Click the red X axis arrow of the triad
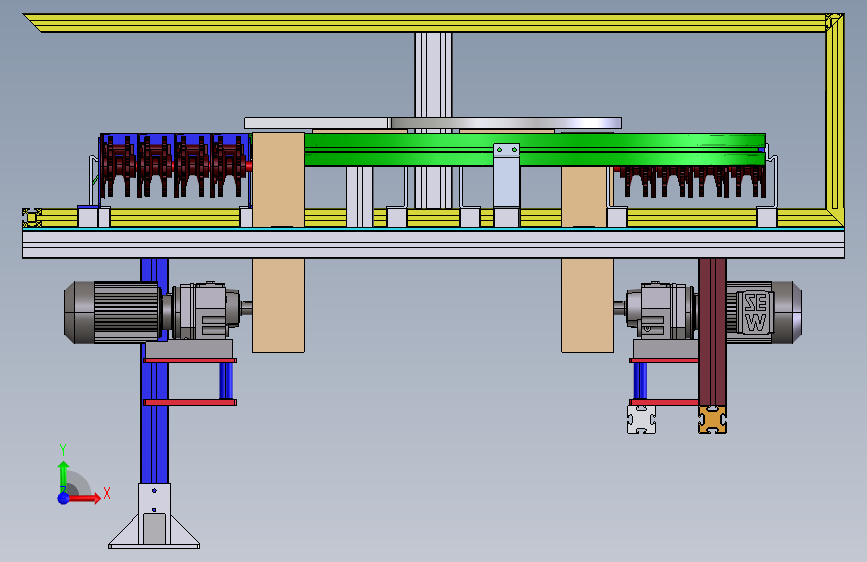Viewport: 867px width, 562px height. click(84, 498)
